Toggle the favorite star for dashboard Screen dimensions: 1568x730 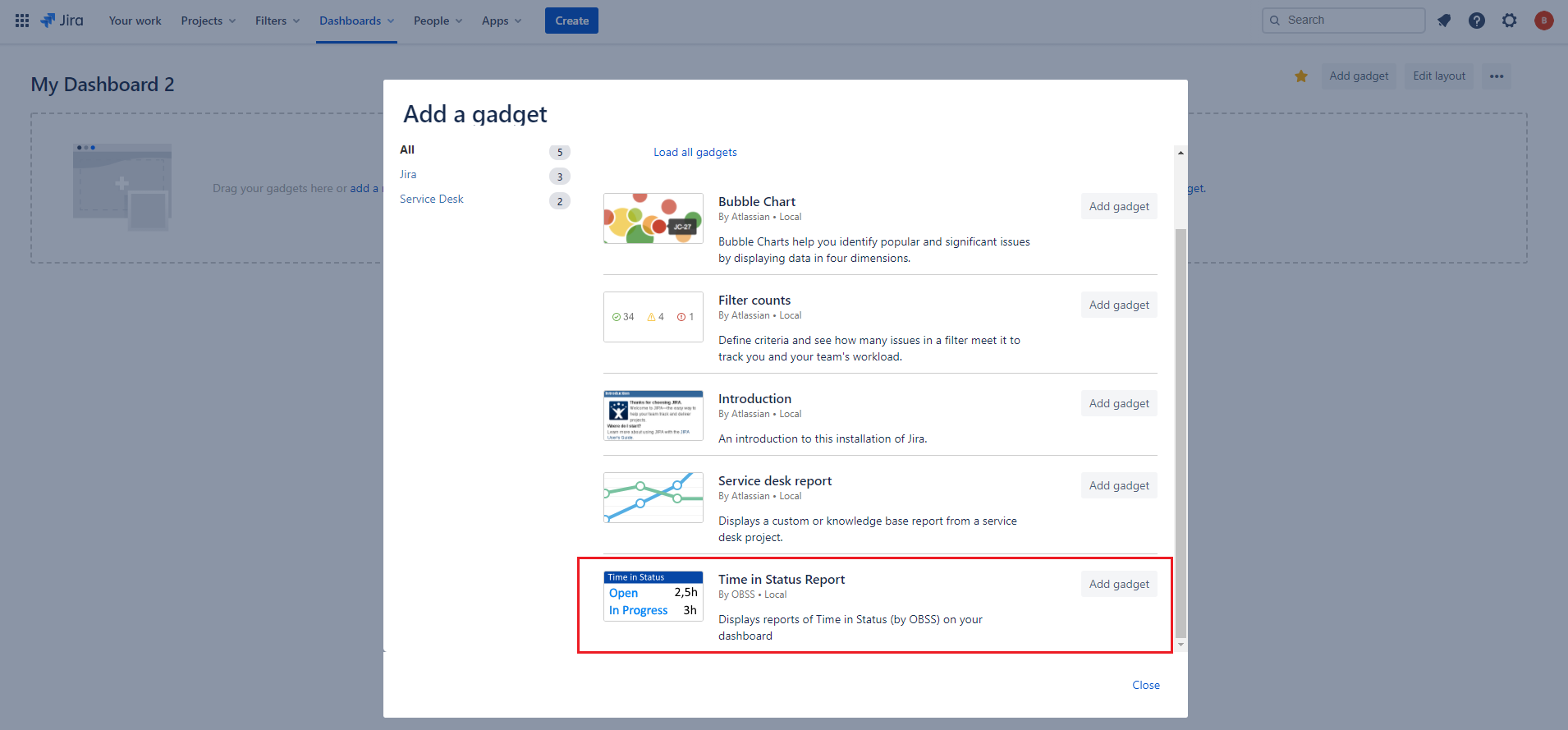tap(1301, 76)
